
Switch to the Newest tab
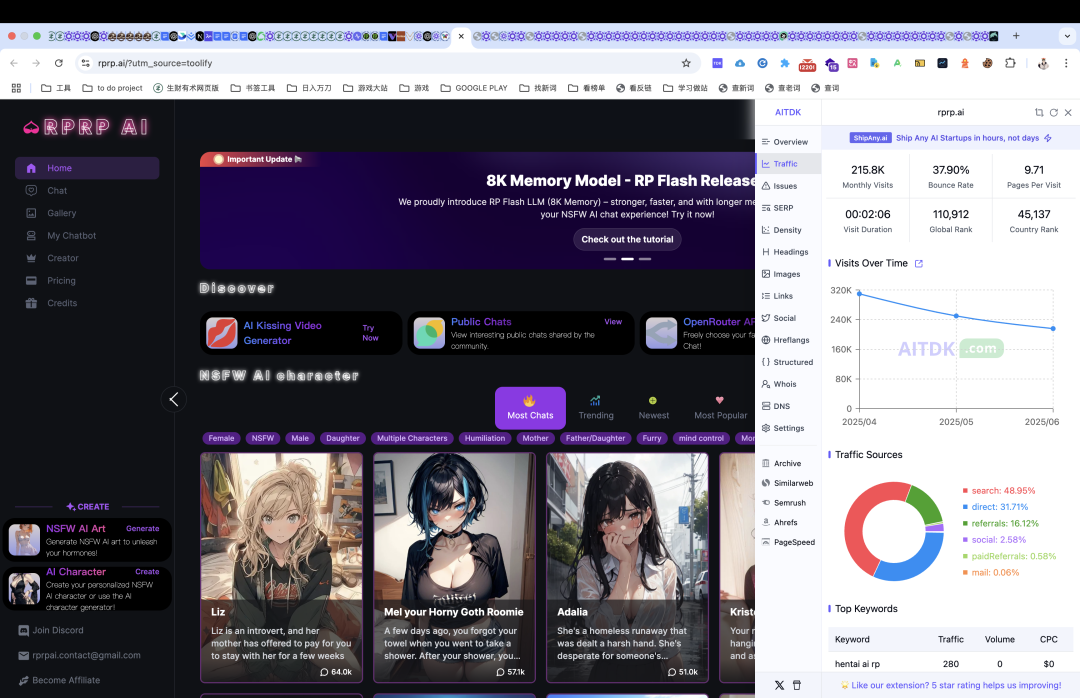coord(653,407)
